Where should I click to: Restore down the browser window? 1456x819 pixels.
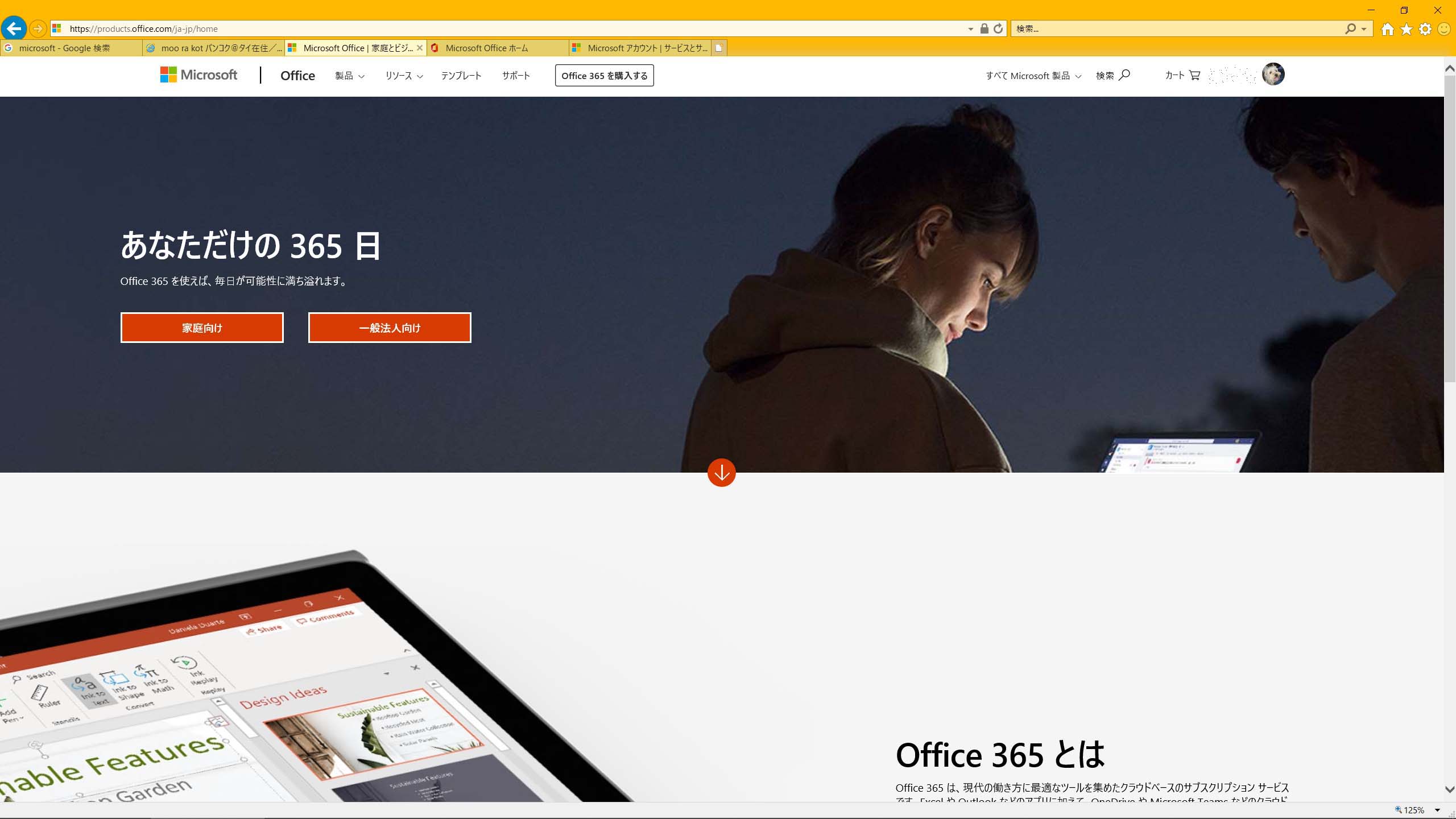1404,10
